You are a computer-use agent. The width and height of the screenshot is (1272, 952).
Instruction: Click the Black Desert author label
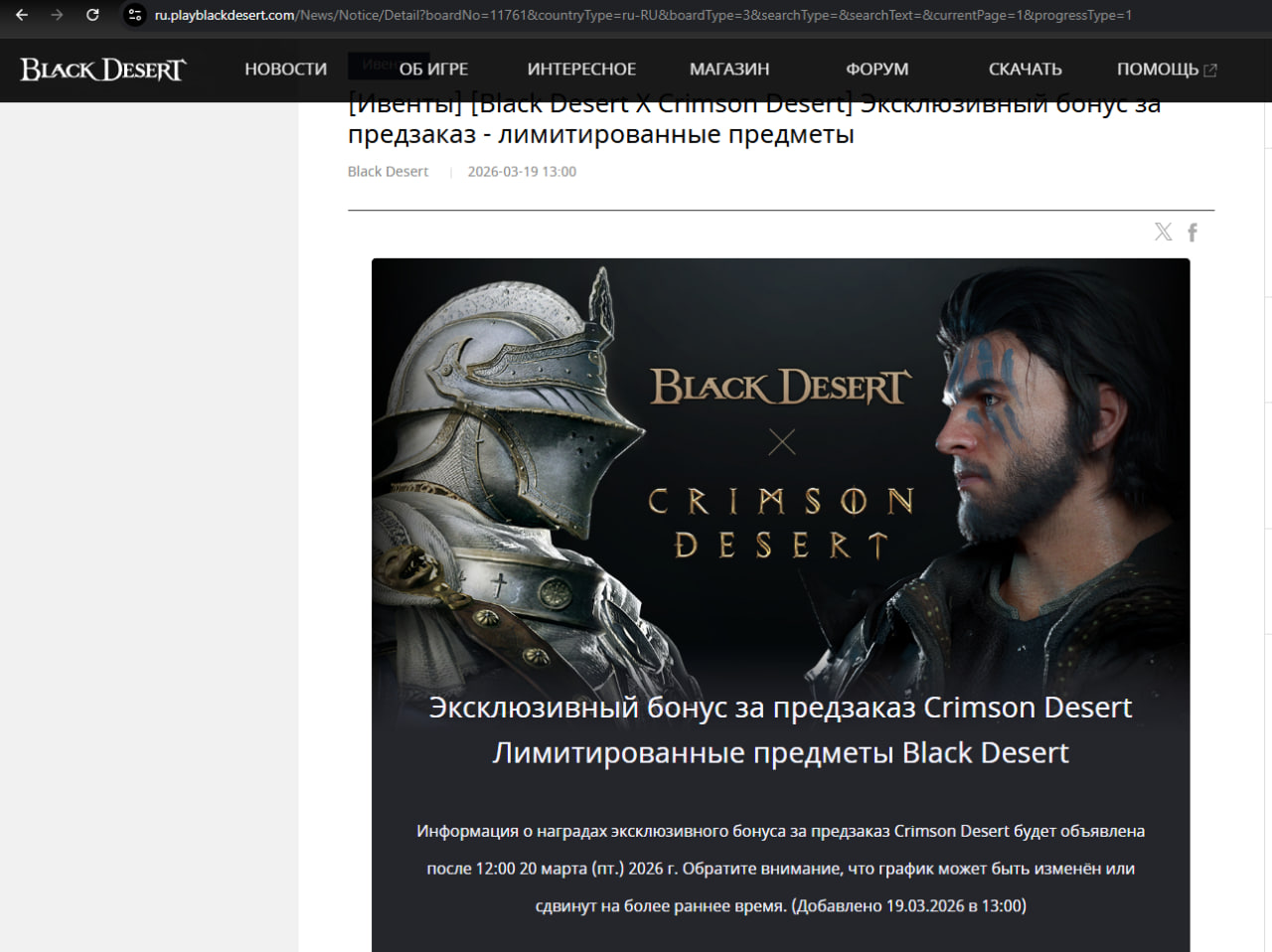pos(388,172)
